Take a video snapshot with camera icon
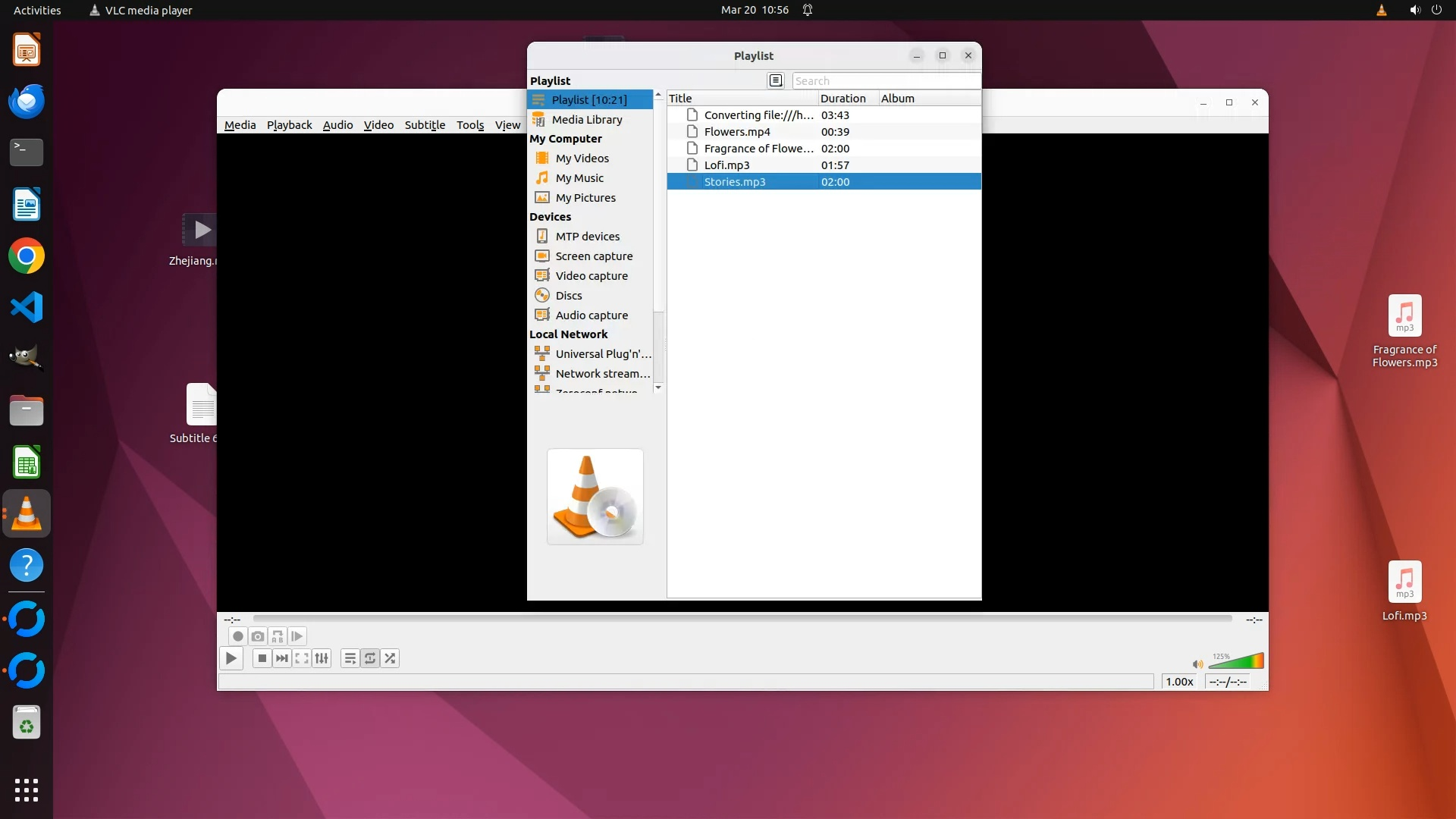Screen dimensions: 1456x819 tap(258, 636)
